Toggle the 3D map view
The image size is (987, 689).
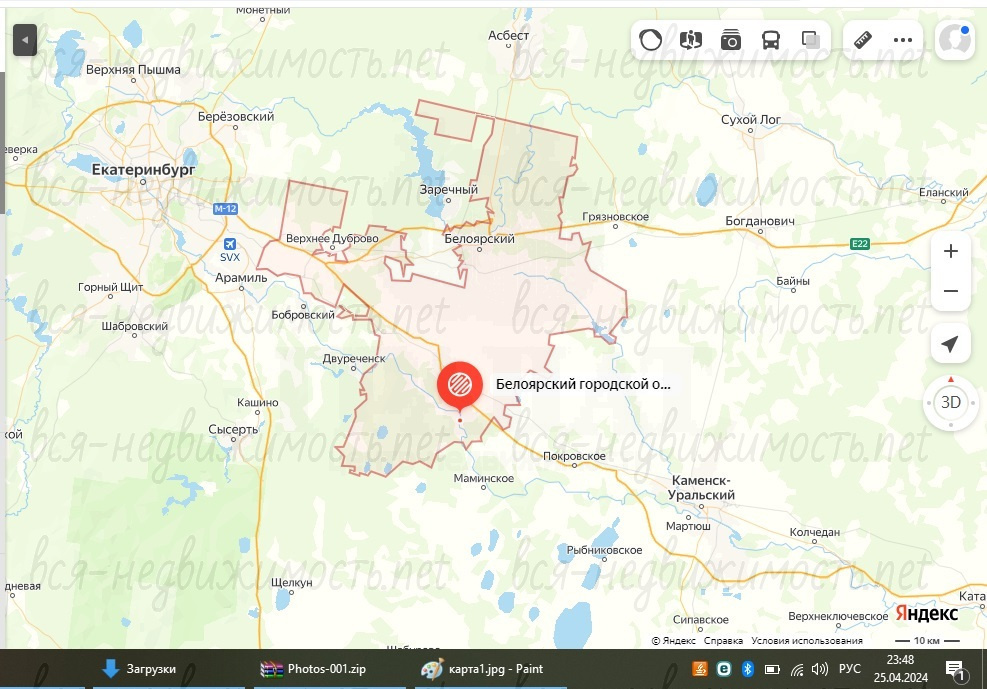(950, 403)
